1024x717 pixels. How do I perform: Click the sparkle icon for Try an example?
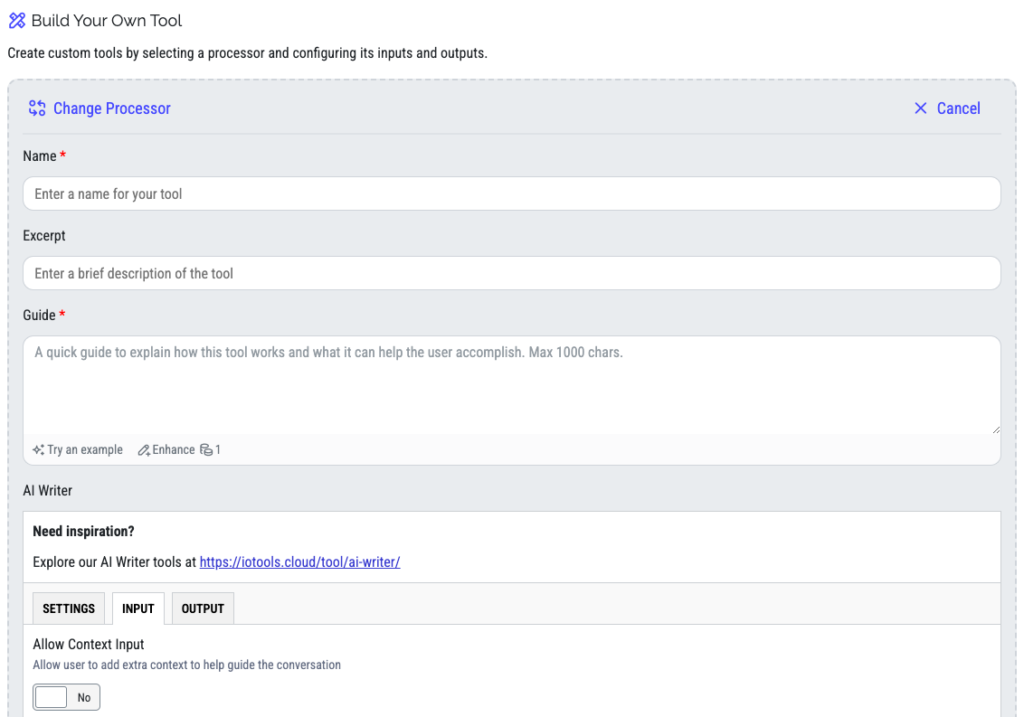39,450
